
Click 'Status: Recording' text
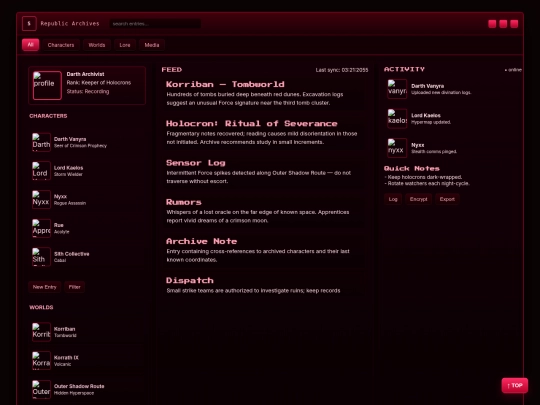coord(88,91)
